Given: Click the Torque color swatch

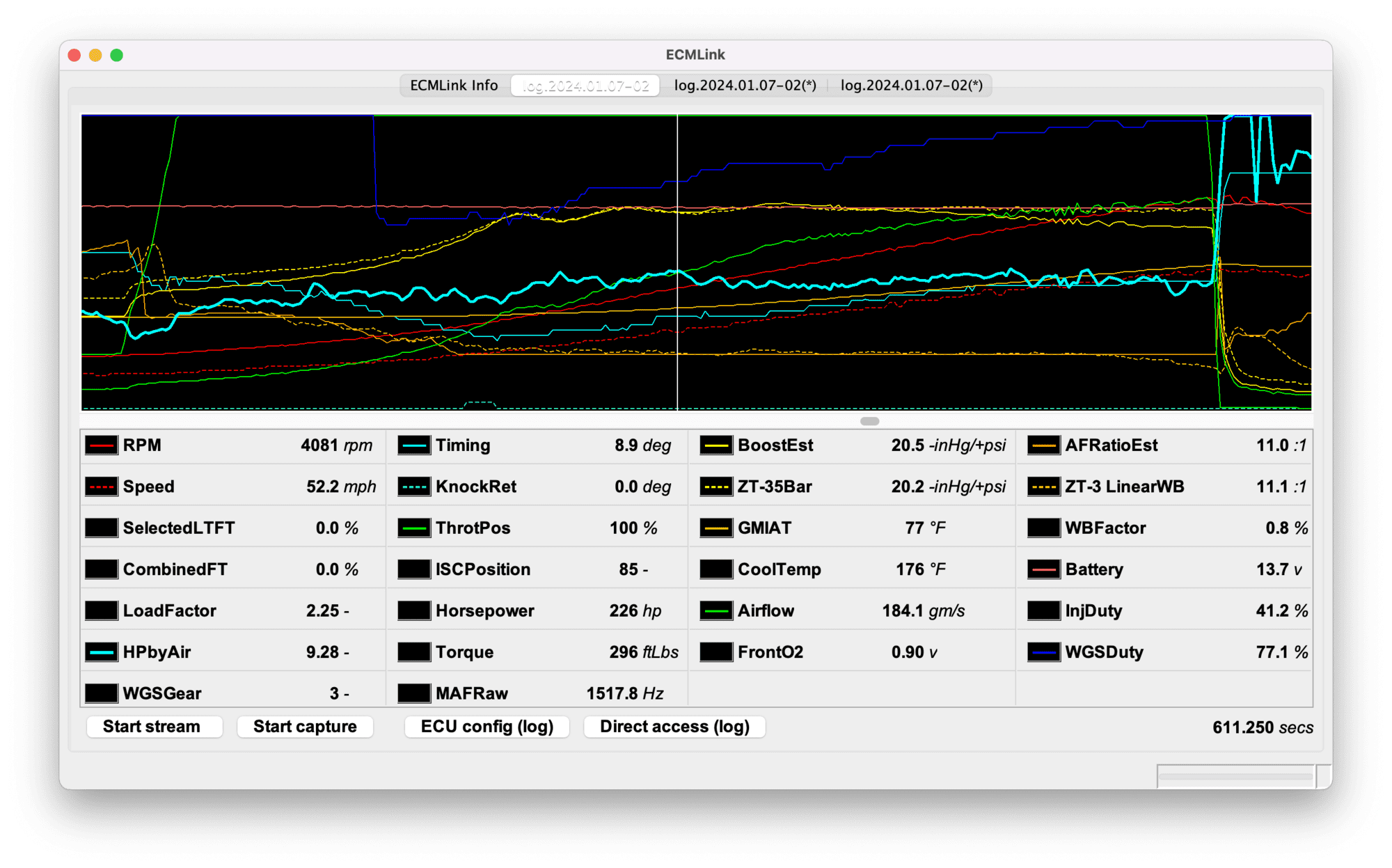Looking at the screenshot, I should 414,652.
